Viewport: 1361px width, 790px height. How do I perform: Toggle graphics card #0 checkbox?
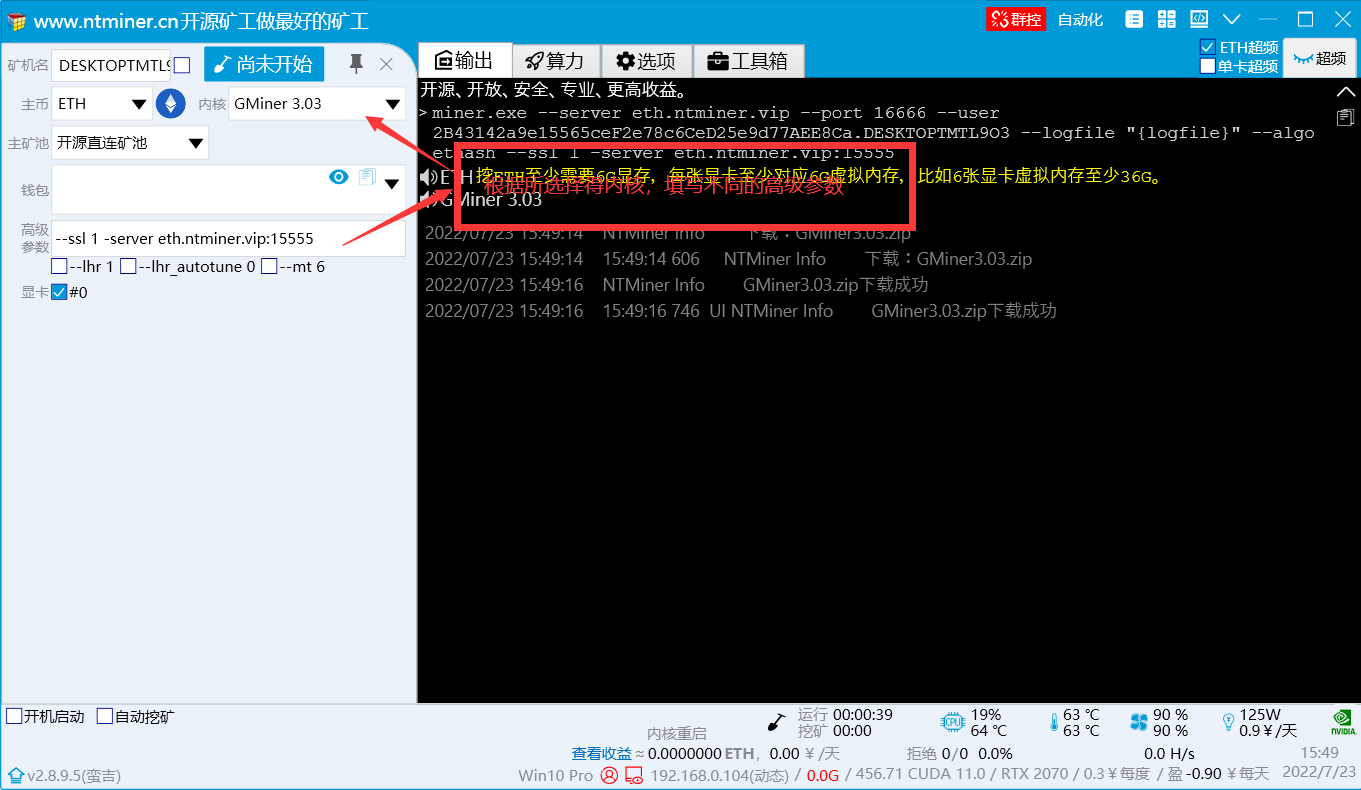click(59, 293)
